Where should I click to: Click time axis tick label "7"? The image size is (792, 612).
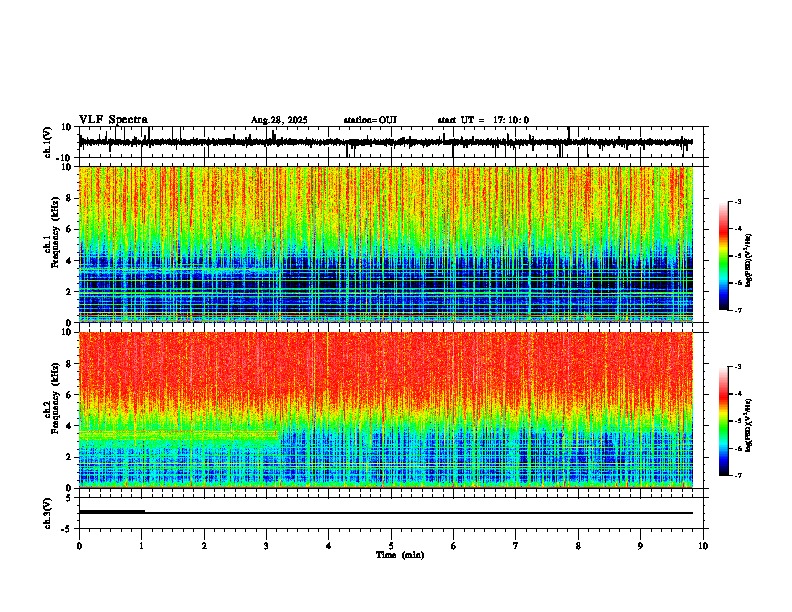click(x=516, y=546)
